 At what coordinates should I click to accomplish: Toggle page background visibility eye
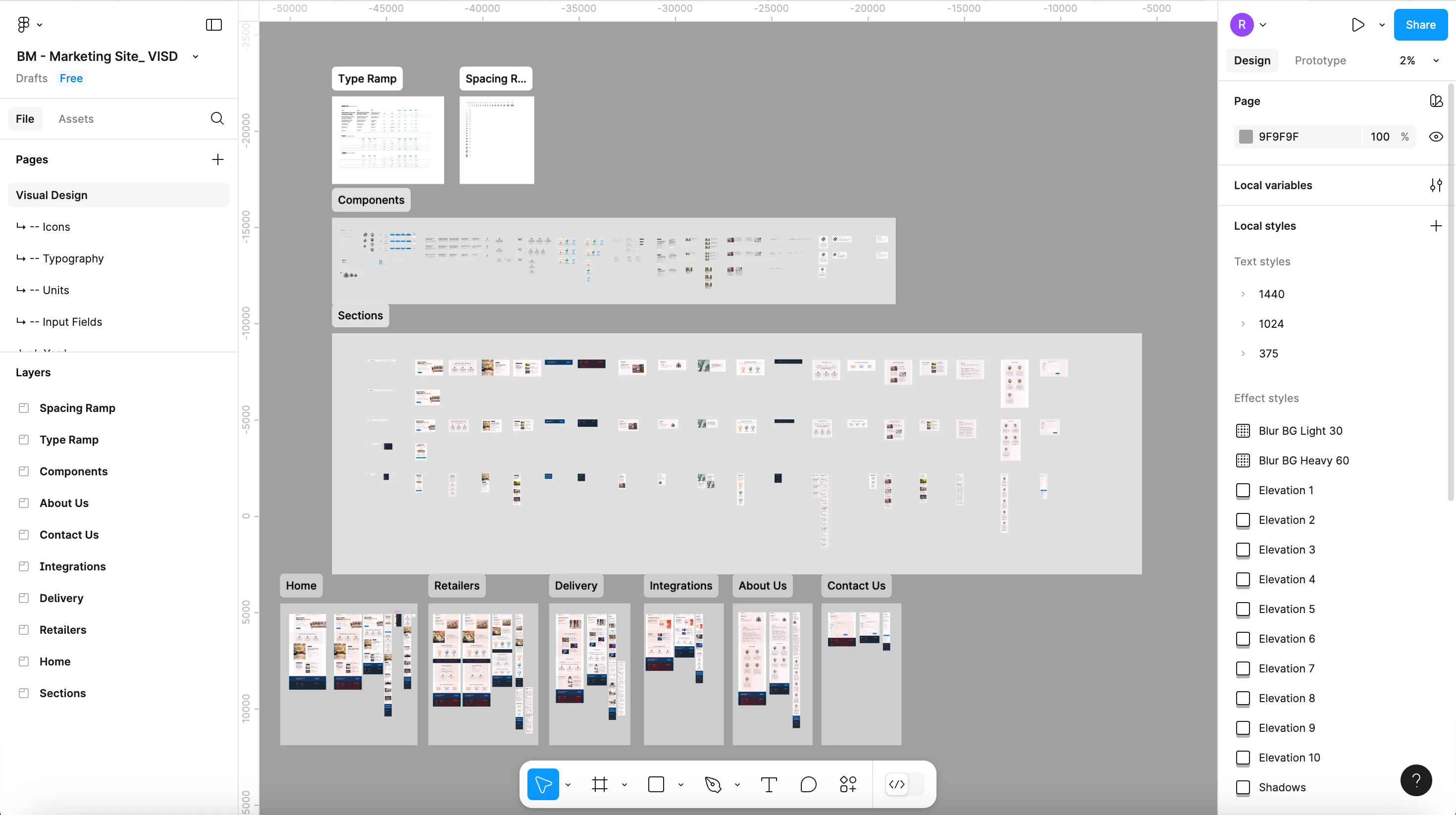pos(1436,137)
